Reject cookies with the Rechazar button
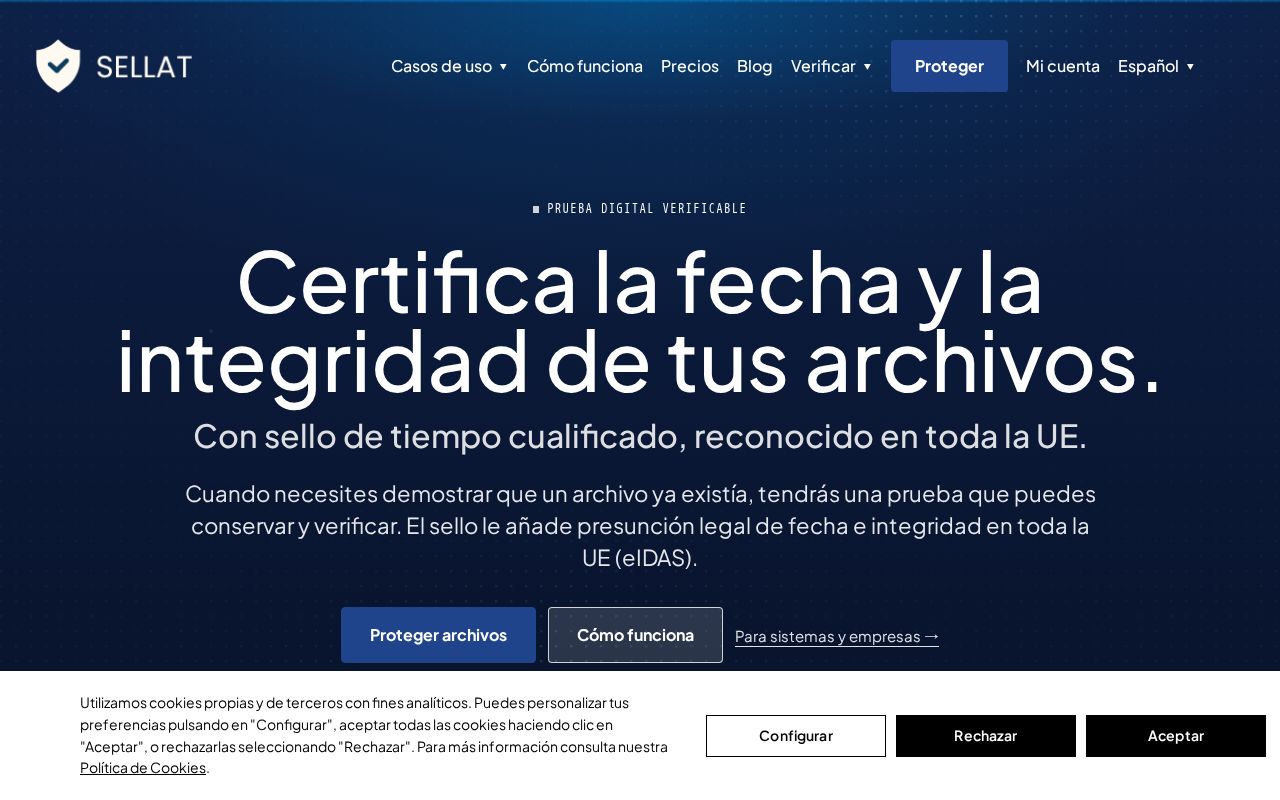This screenshot has width=1280, height=800. (986, 736)
